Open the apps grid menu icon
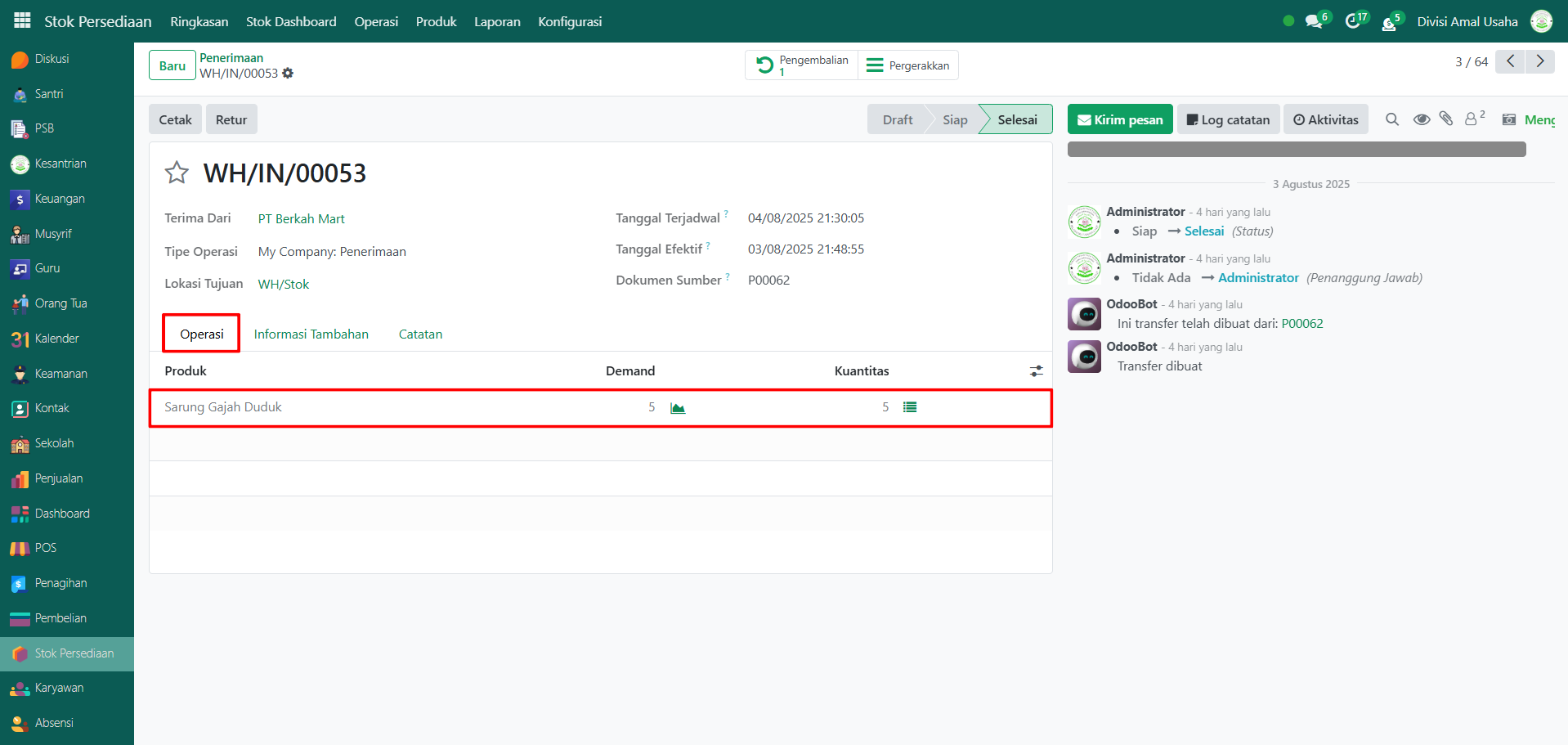Image resolution: width=1568 pixels, height=745 pixels. tap(22, 21)
